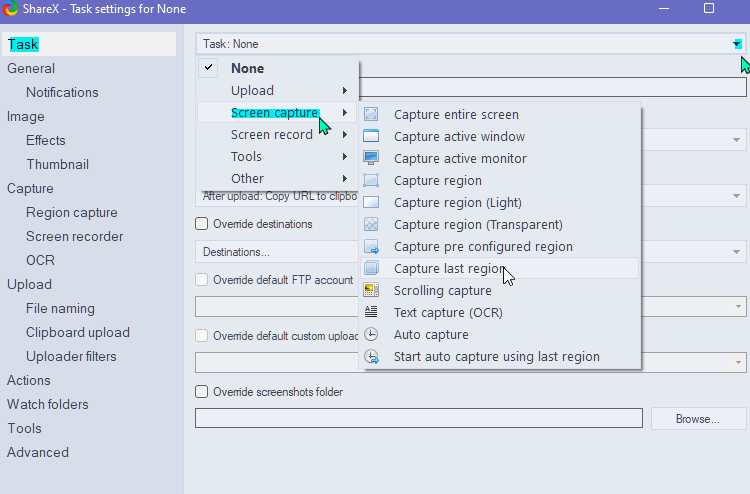Open the Task: None dropdown arrow
Image resolution: width=750 pixels, height=494 pixels.
737,44
